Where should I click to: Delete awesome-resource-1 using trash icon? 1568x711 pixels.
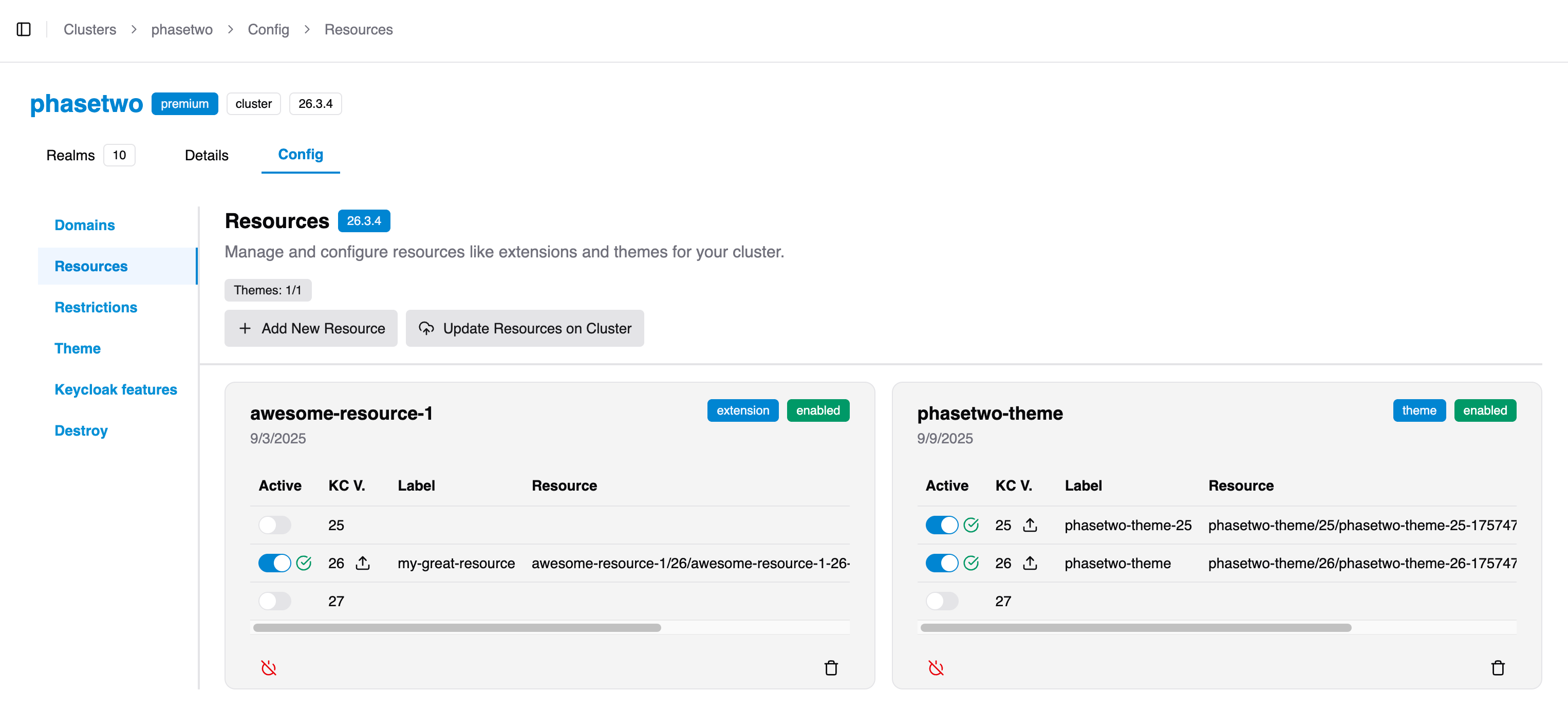(x=831, y=668)
